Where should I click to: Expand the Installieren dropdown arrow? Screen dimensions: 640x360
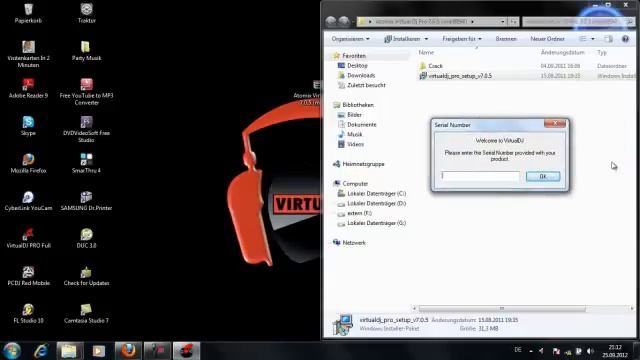pos(426,39)
